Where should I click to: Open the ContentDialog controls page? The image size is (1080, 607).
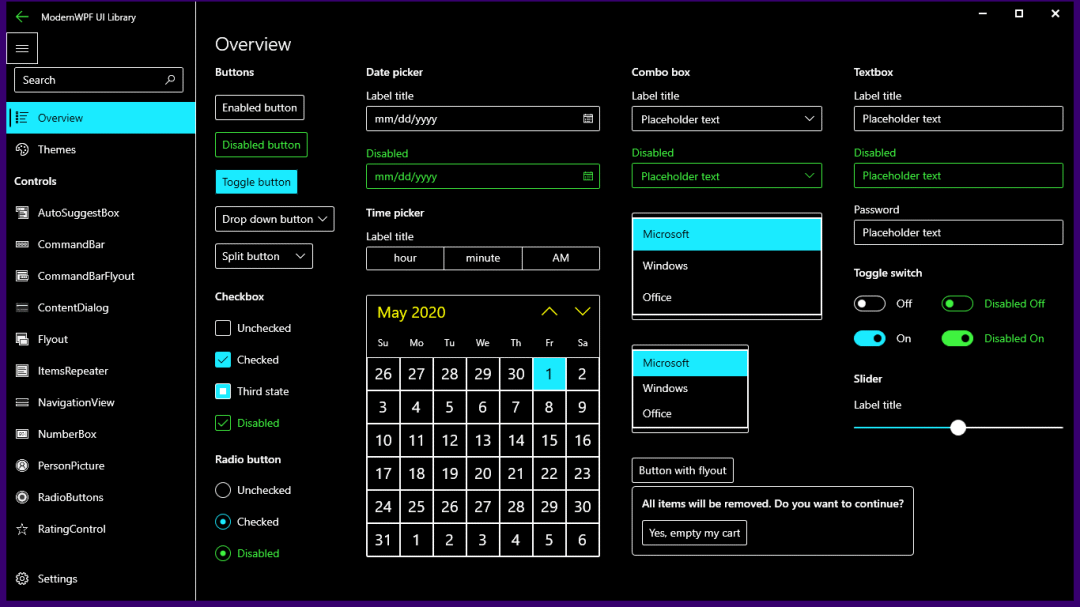[70, 307]
